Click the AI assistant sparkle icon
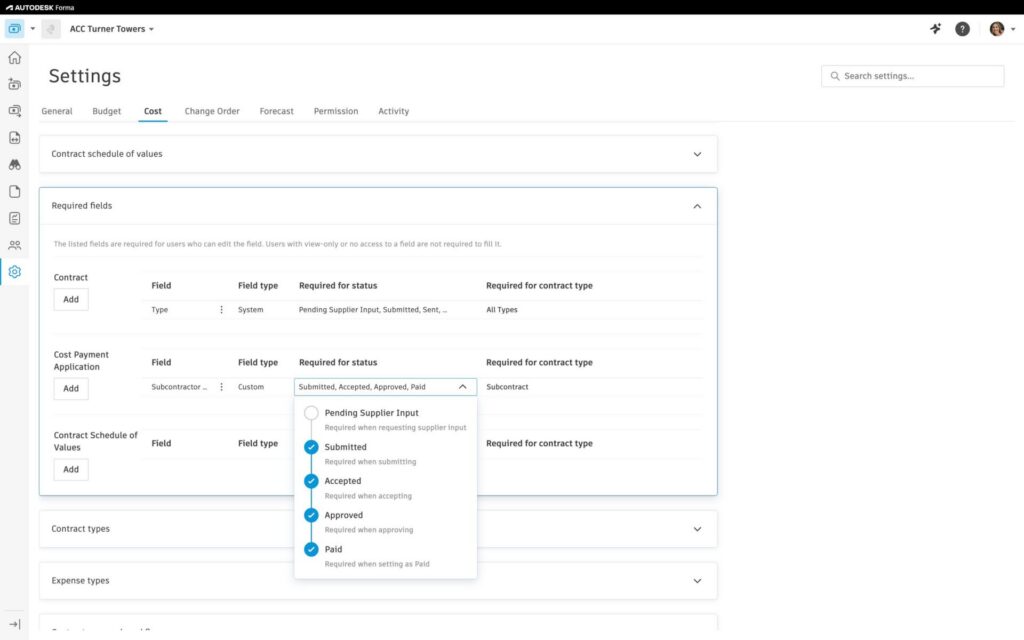The image size is (1024, 640). coord(935,29)
